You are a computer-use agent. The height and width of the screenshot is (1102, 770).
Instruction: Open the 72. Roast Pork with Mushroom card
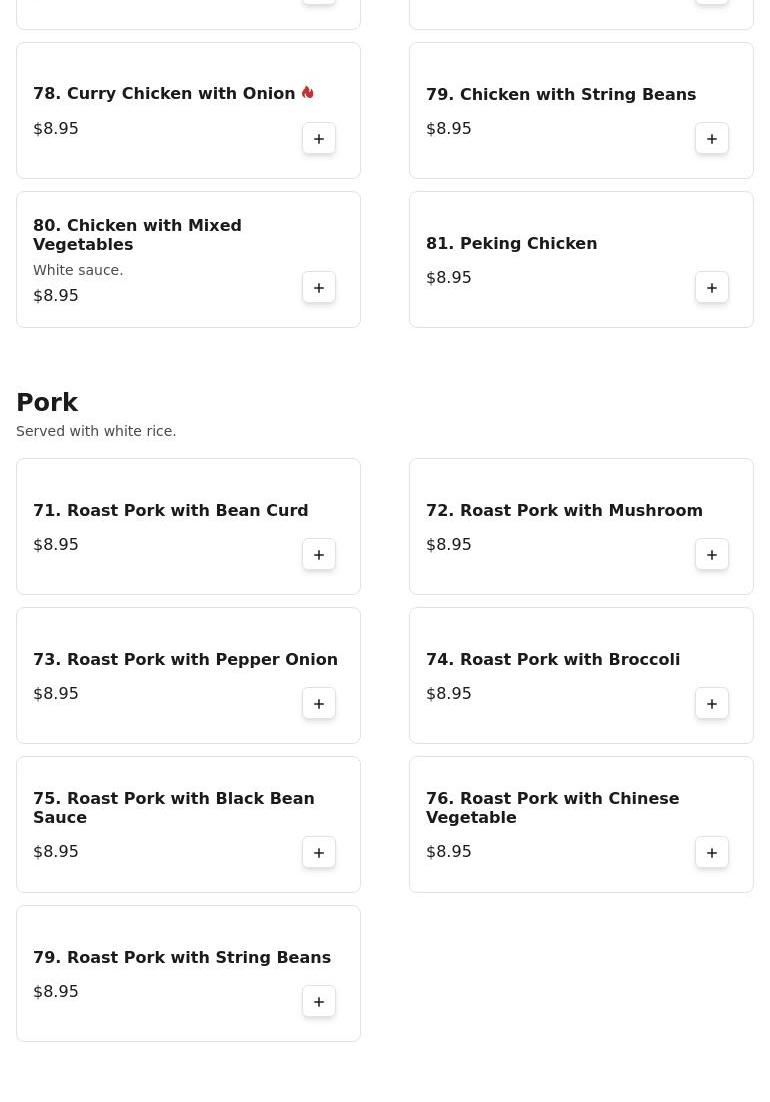[x=581, y=526]
